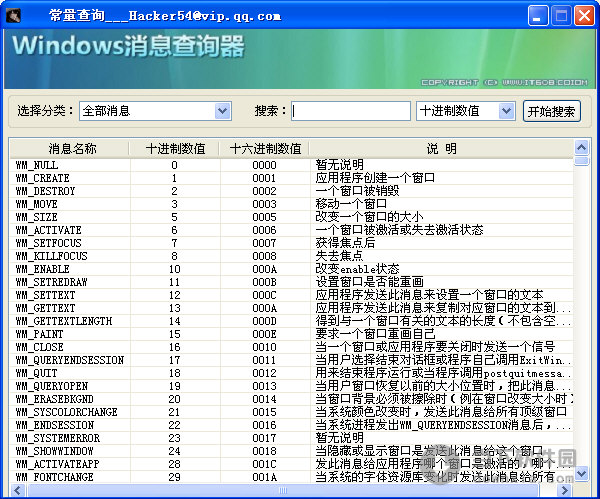Click description 改变一个窗口的大小

(369, 217)
